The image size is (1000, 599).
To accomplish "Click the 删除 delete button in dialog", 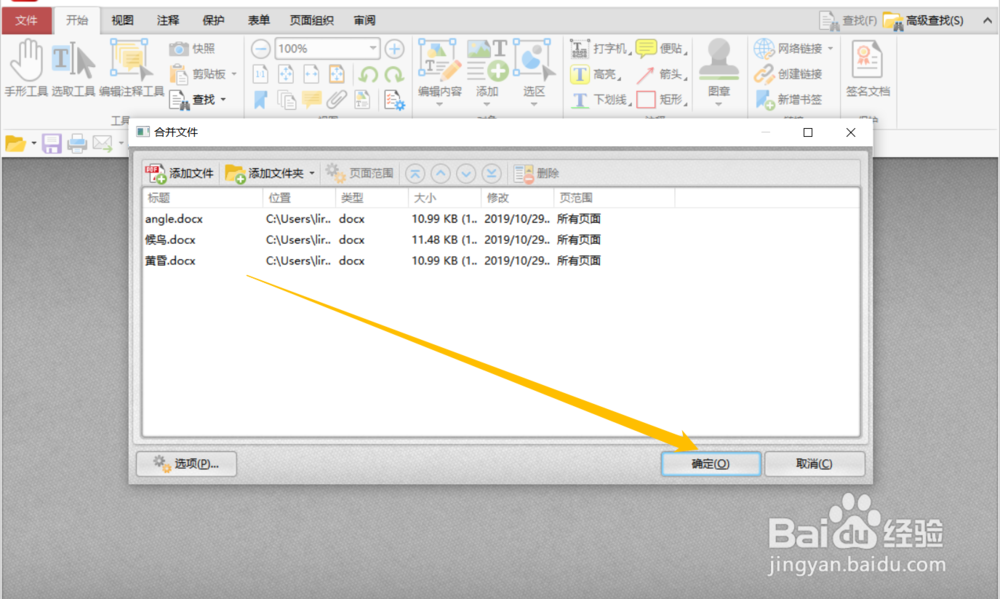I will click(x=536, y=173).
